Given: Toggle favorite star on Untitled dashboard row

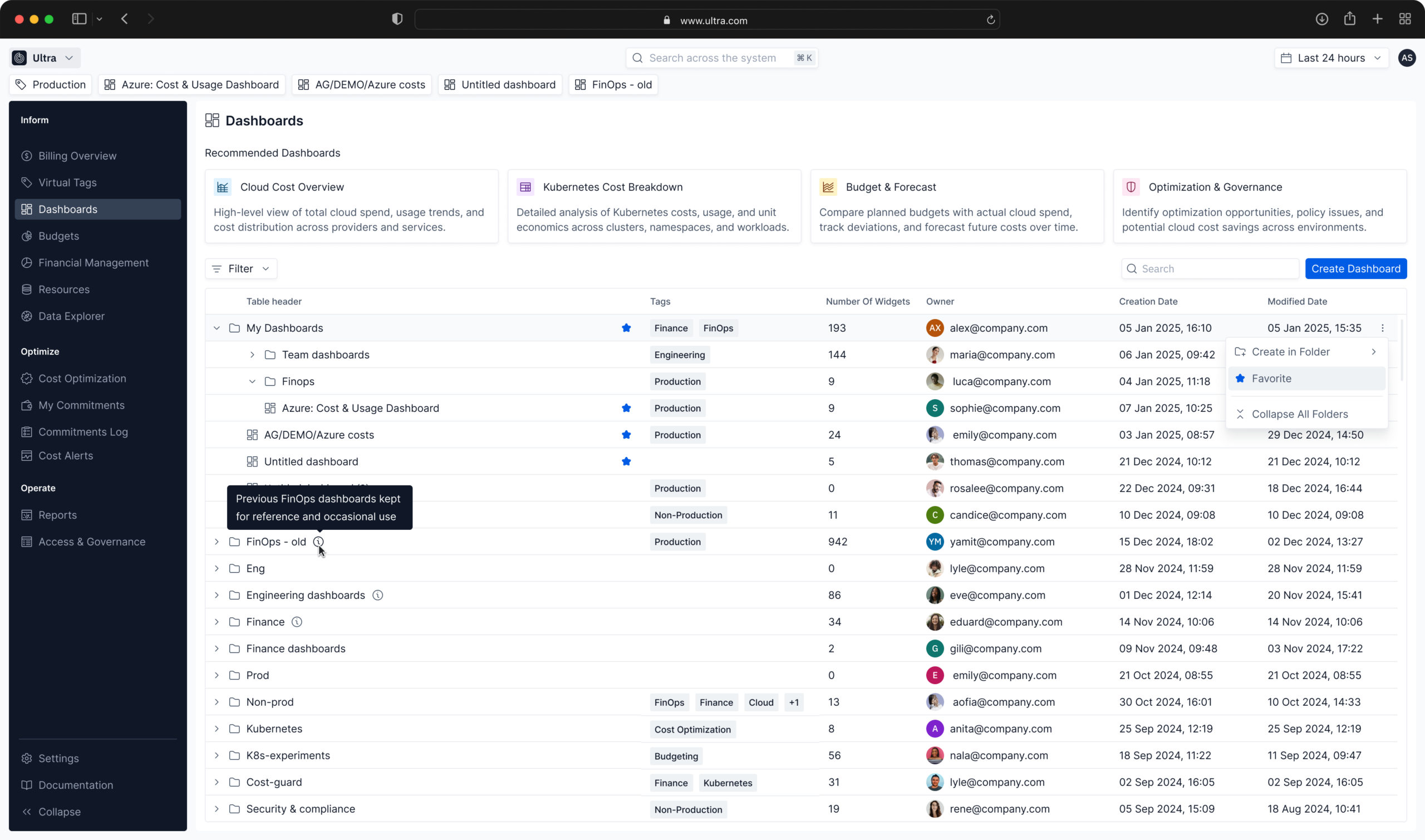Looking at the screenshot, I should click(626, 461).
